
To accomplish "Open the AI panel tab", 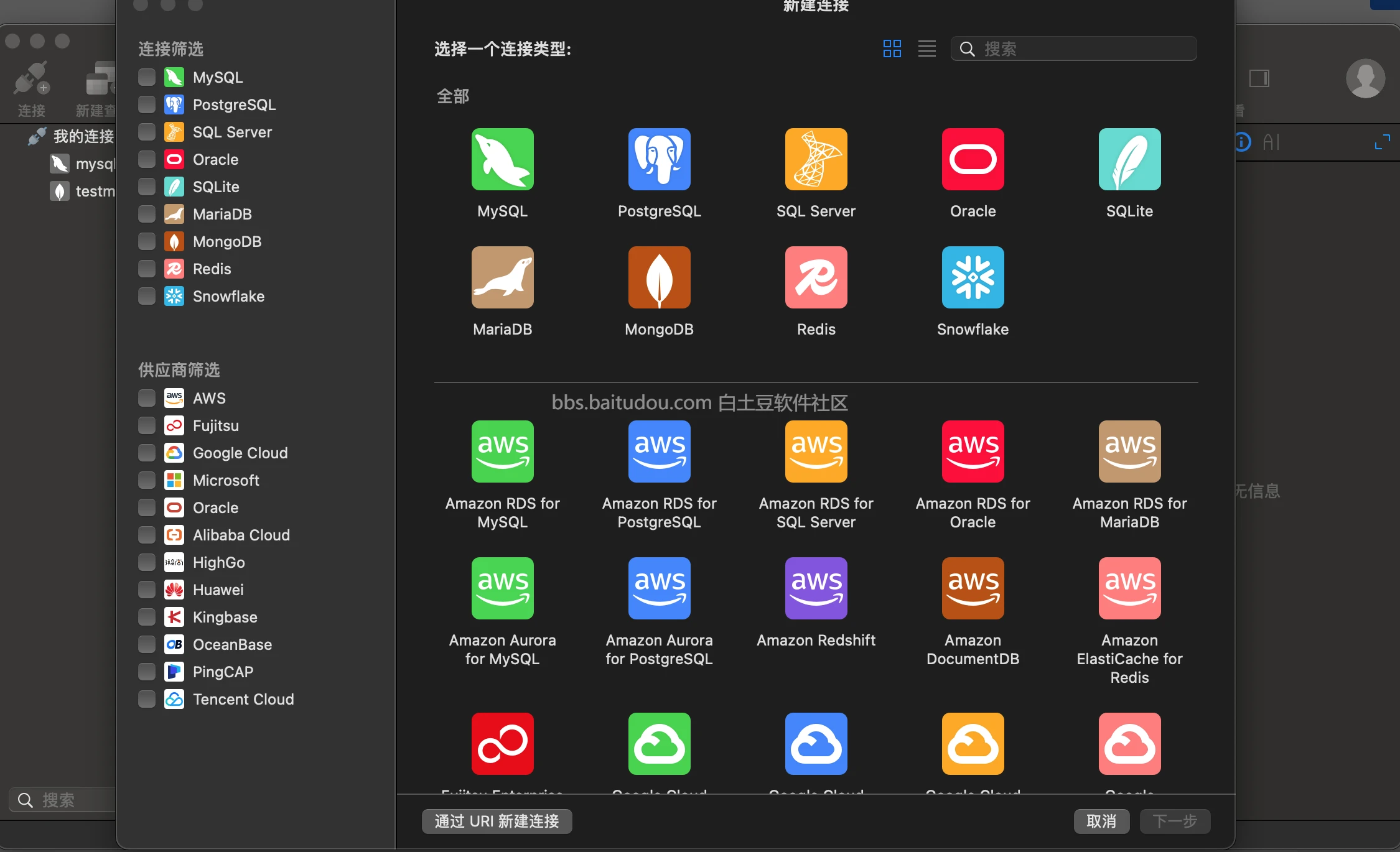I will tap(1271, 142).
